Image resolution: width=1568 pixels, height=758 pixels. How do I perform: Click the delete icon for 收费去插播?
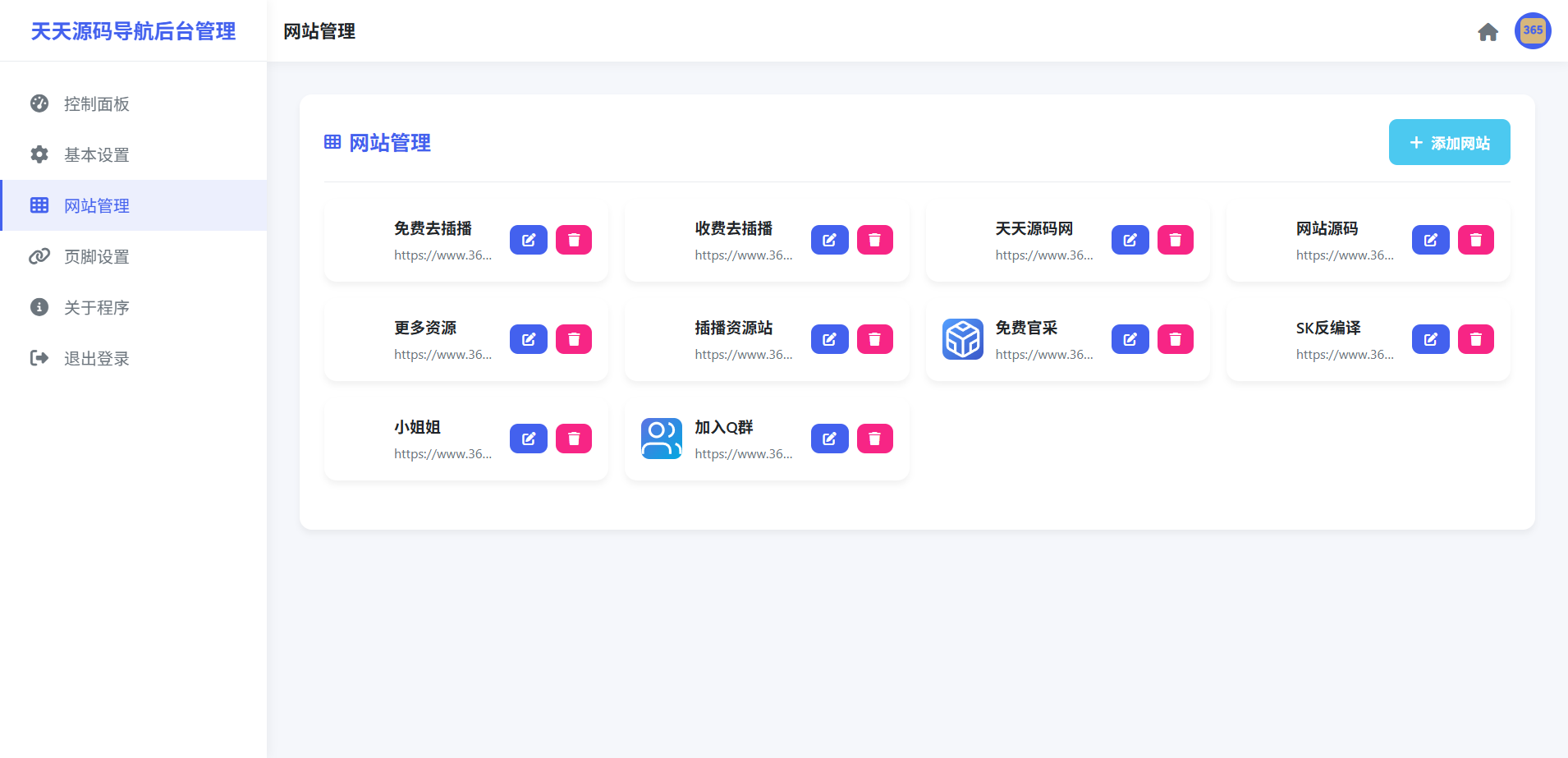point(874,239)
